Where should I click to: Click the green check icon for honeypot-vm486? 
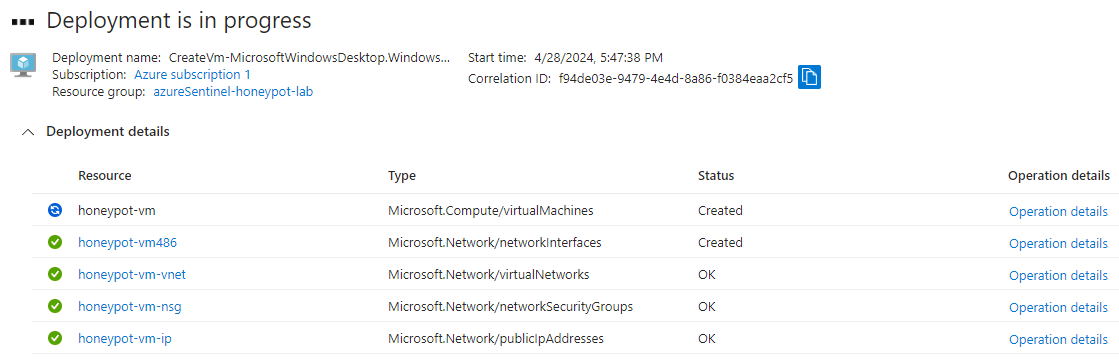point(55,243)
